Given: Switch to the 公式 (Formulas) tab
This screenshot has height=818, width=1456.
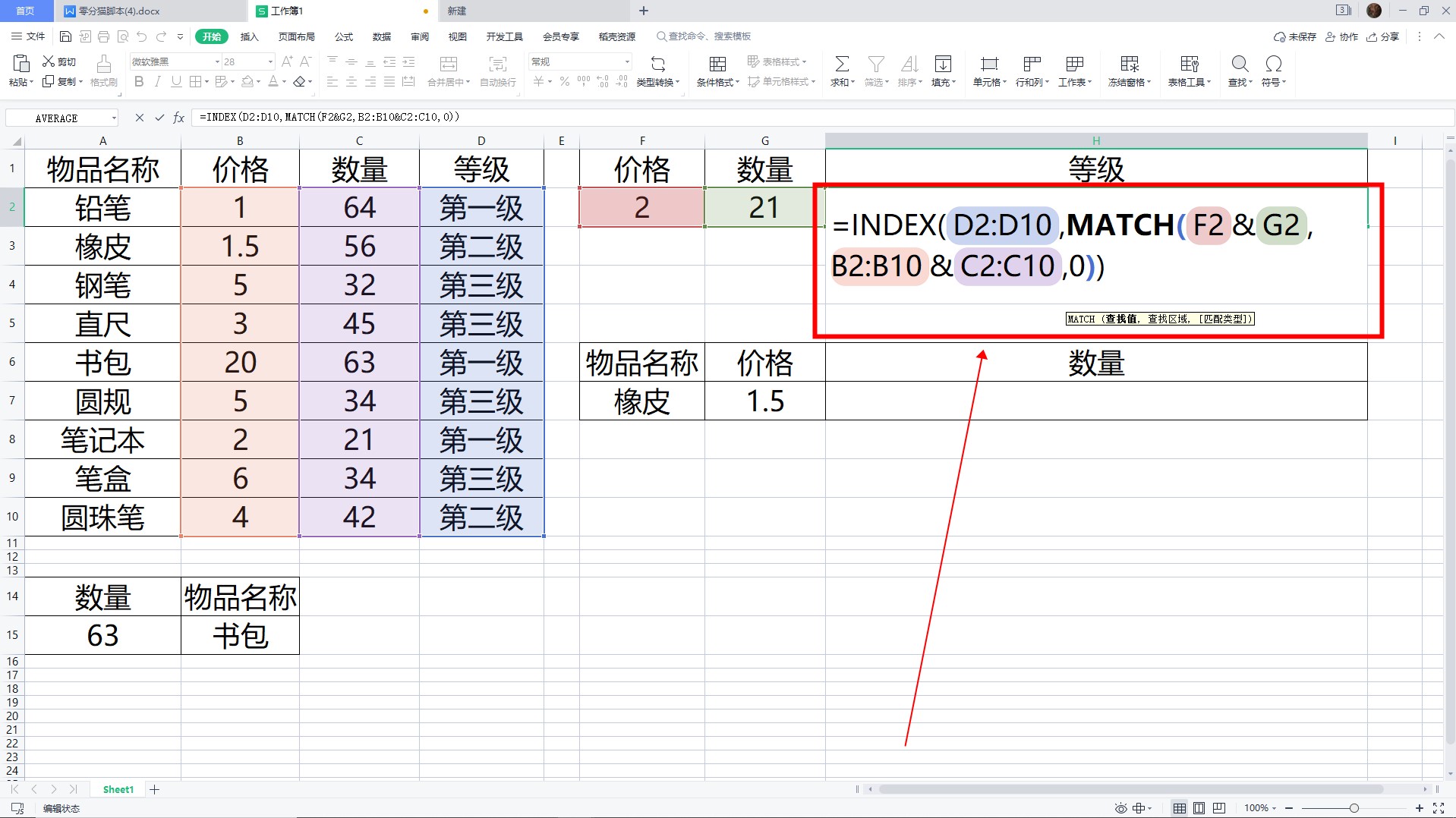Looking at the screenshot, I should [344, 36].
